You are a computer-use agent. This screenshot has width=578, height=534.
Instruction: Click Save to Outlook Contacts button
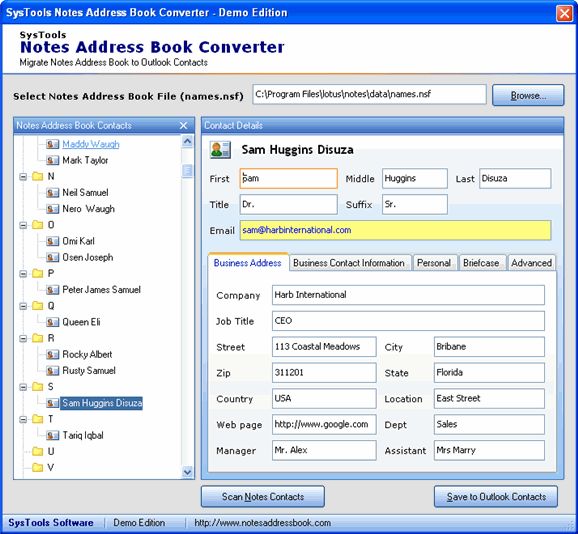pos(496,497)
